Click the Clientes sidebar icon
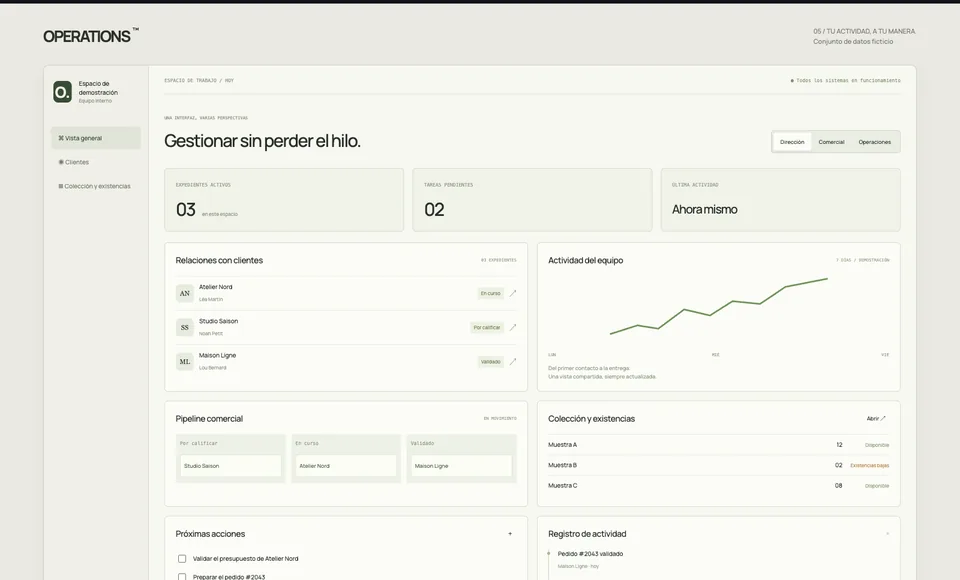The image size is (960, 580). coord(61,162)
